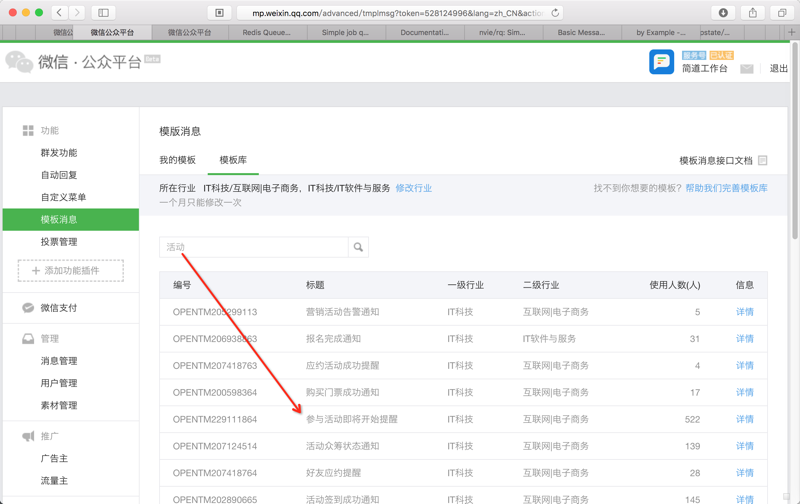The height and width of the screenshot is (504, 800).
Task: Click 退出 to log out
Action: (x=779, y=68)
